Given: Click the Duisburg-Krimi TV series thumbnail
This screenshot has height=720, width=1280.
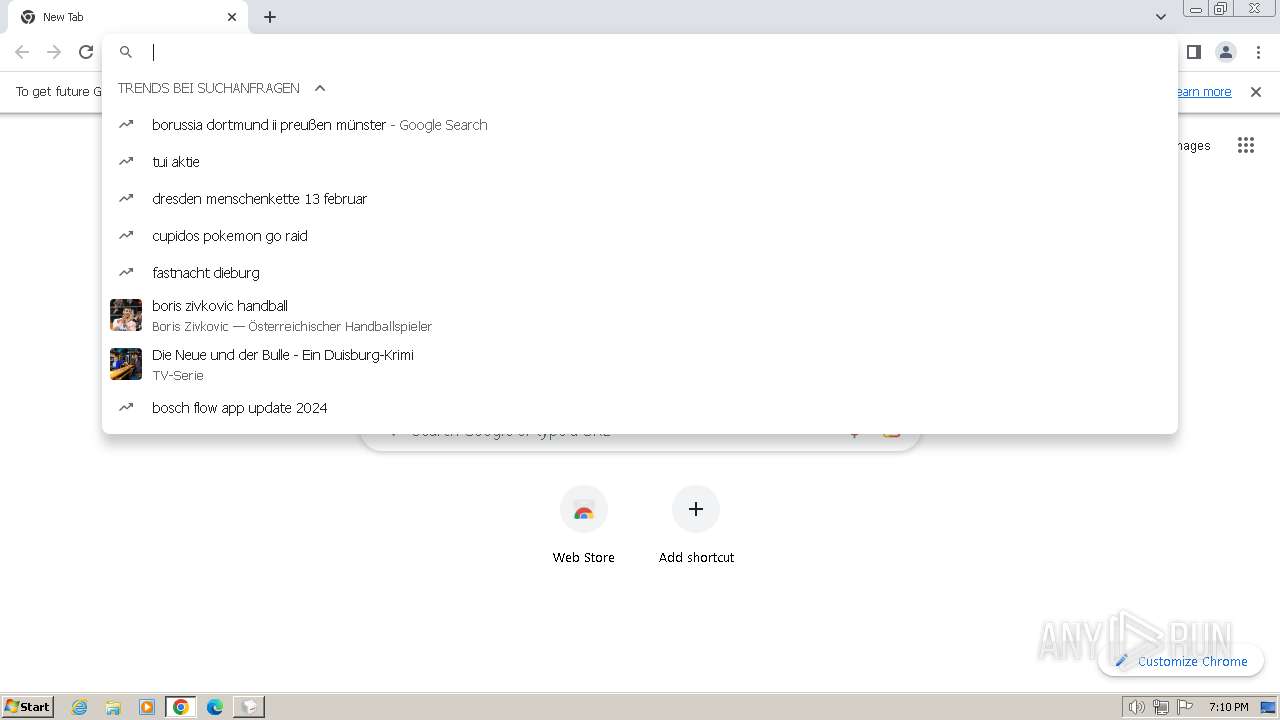Looking at the screenshot, I should (126, 364).
